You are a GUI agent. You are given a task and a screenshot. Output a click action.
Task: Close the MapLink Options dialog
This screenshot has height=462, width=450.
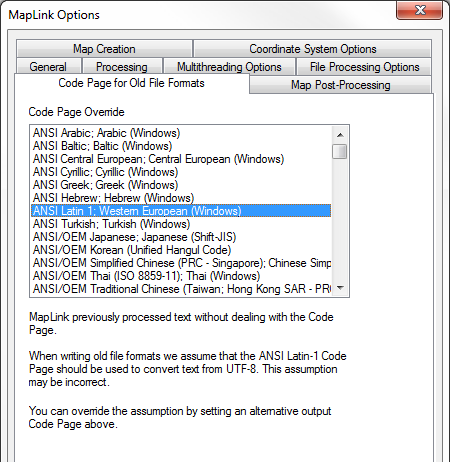[419, 10]
